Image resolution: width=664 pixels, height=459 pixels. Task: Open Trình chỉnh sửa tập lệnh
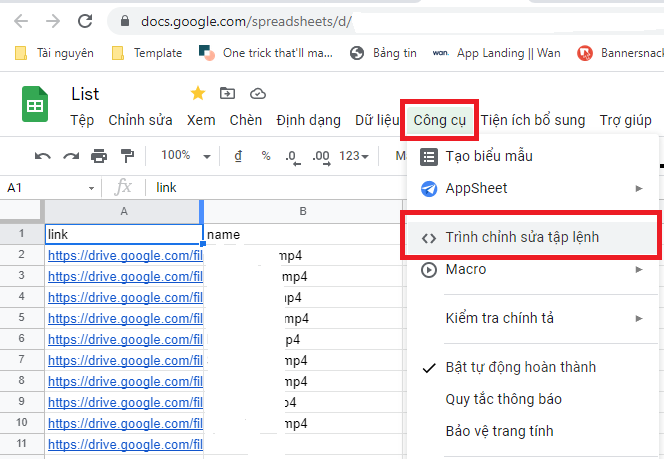pyautogui.click(x=522, y=237)
